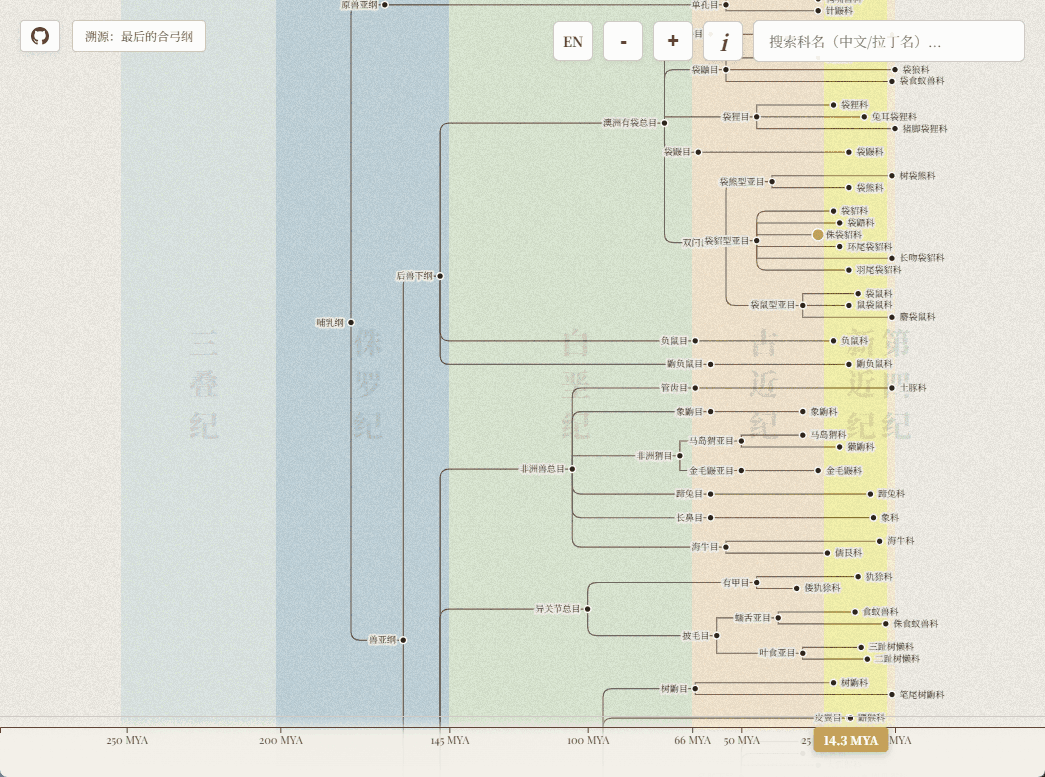The height and width of the screenshot is (777, 1045).
Task: Zoom in with the plus button
Action: pos(673,41)
